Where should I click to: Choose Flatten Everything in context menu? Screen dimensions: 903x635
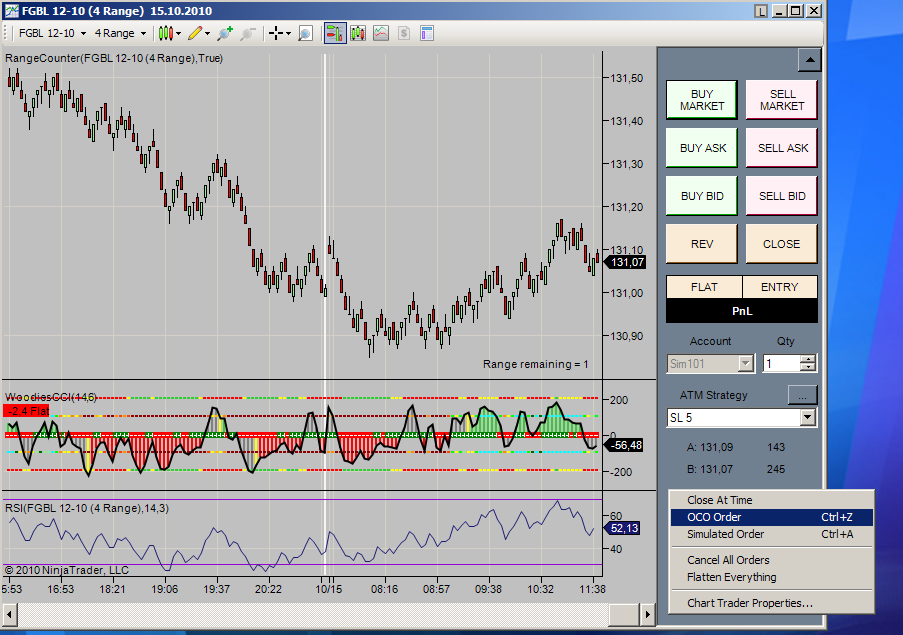(x=731, y=577)
